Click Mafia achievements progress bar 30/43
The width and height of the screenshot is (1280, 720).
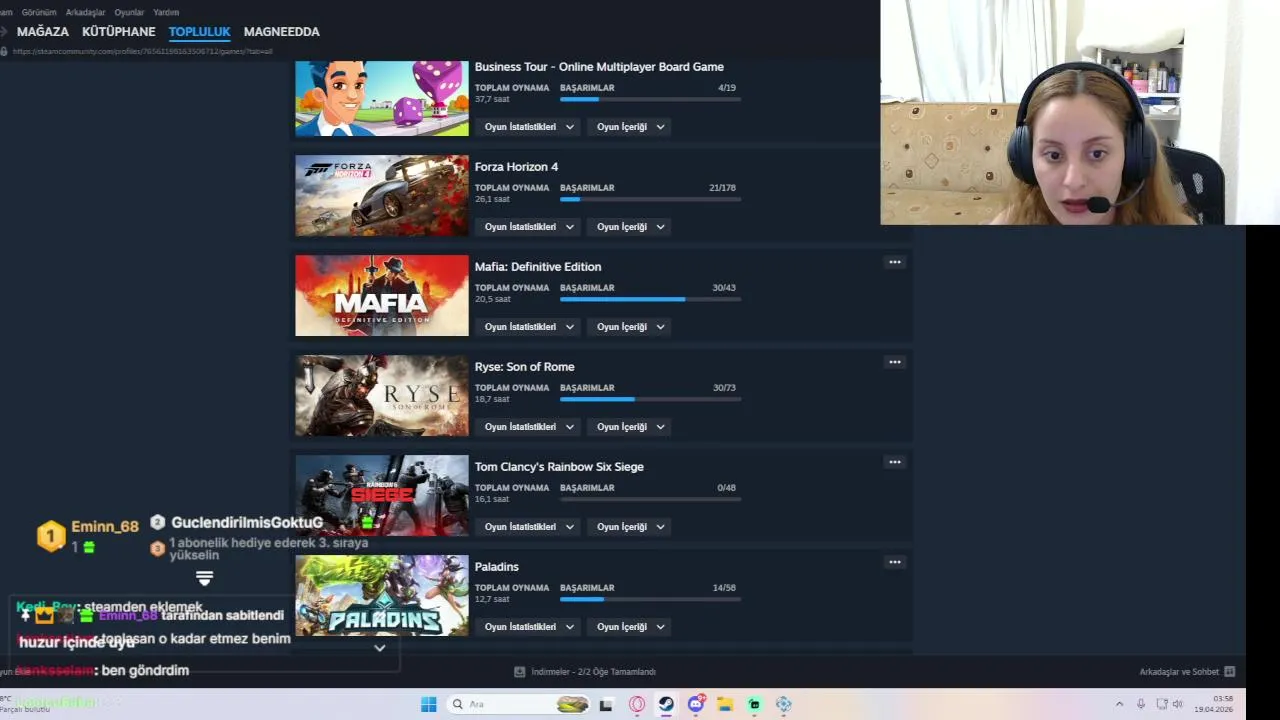click(650, 299)
